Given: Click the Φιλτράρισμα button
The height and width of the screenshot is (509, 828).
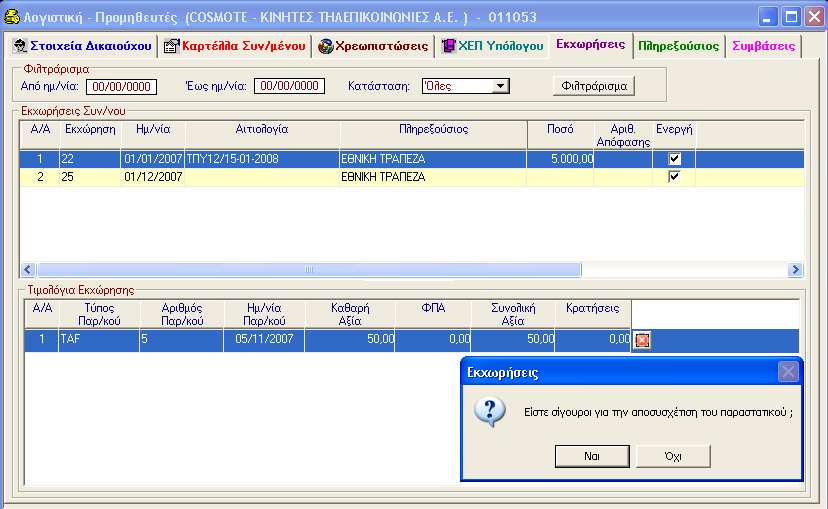Looking at the screenshot, I should [x=594, y=86].
